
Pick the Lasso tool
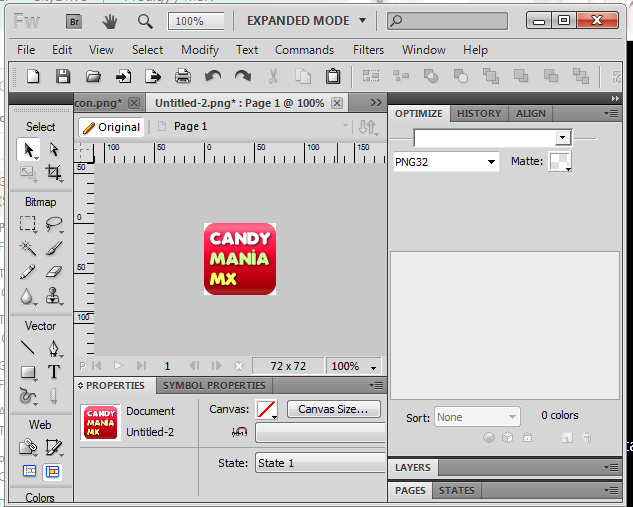[x=54, y=224]
